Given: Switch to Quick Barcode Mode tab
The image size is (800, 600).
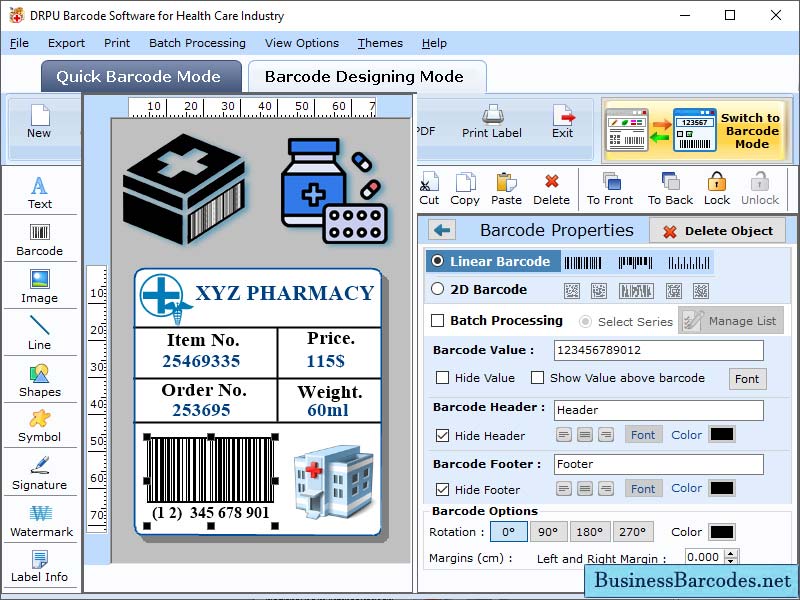Looking at the screenshot, I should pos(140,76).
